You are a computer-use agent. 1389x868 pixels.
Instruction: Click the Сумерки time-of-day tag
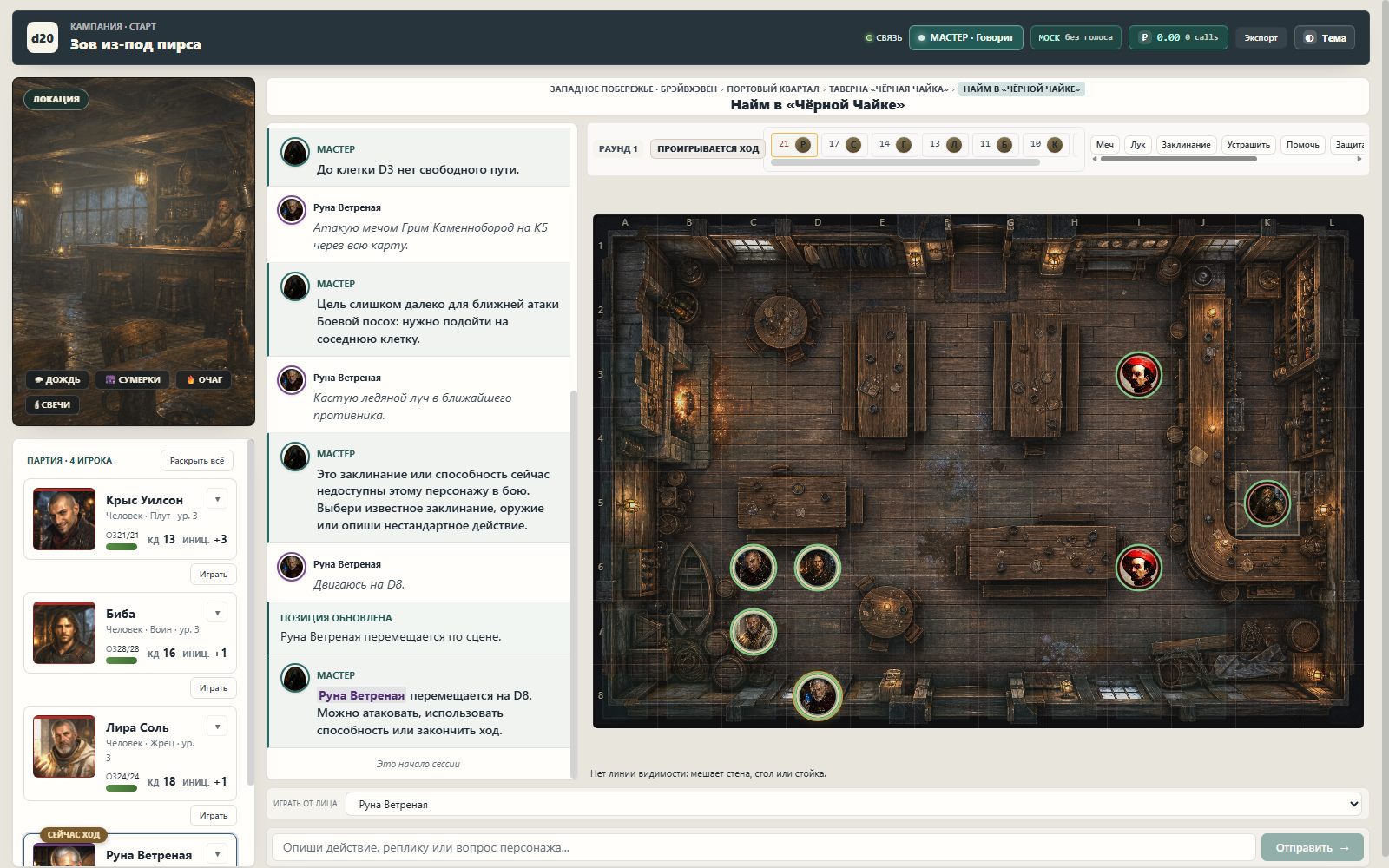[133, 379]
